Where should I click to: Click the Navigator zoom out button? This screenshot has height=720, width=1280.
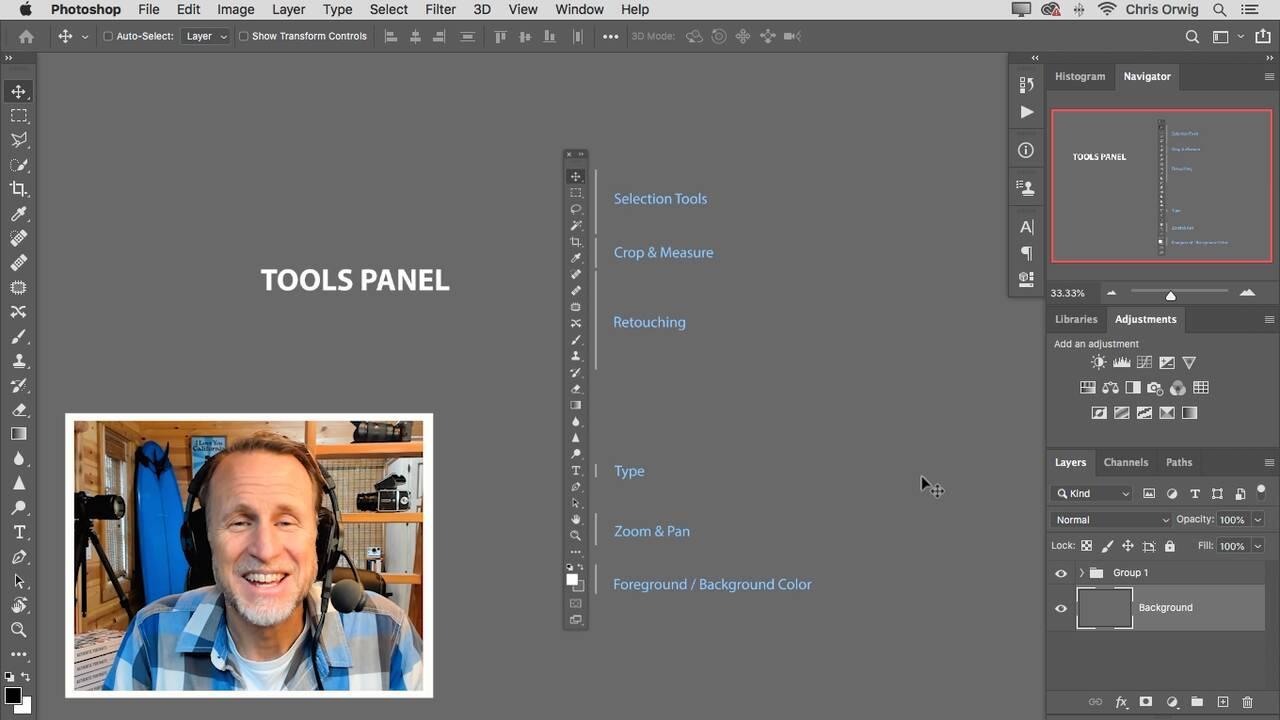tap(1111, 293)
